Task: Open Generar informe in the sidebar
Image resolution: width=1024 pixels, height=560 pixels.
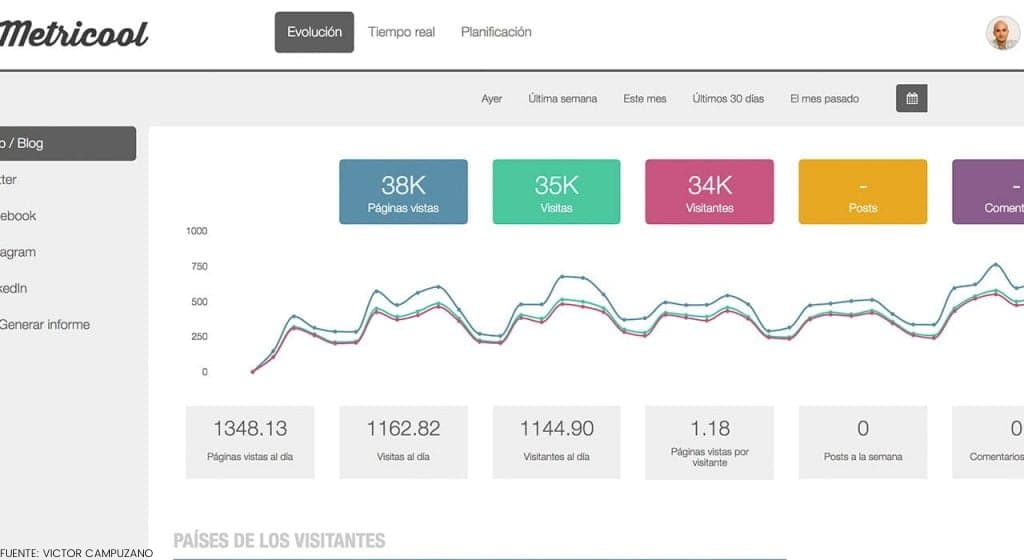Action: click(x=44, y=324)
